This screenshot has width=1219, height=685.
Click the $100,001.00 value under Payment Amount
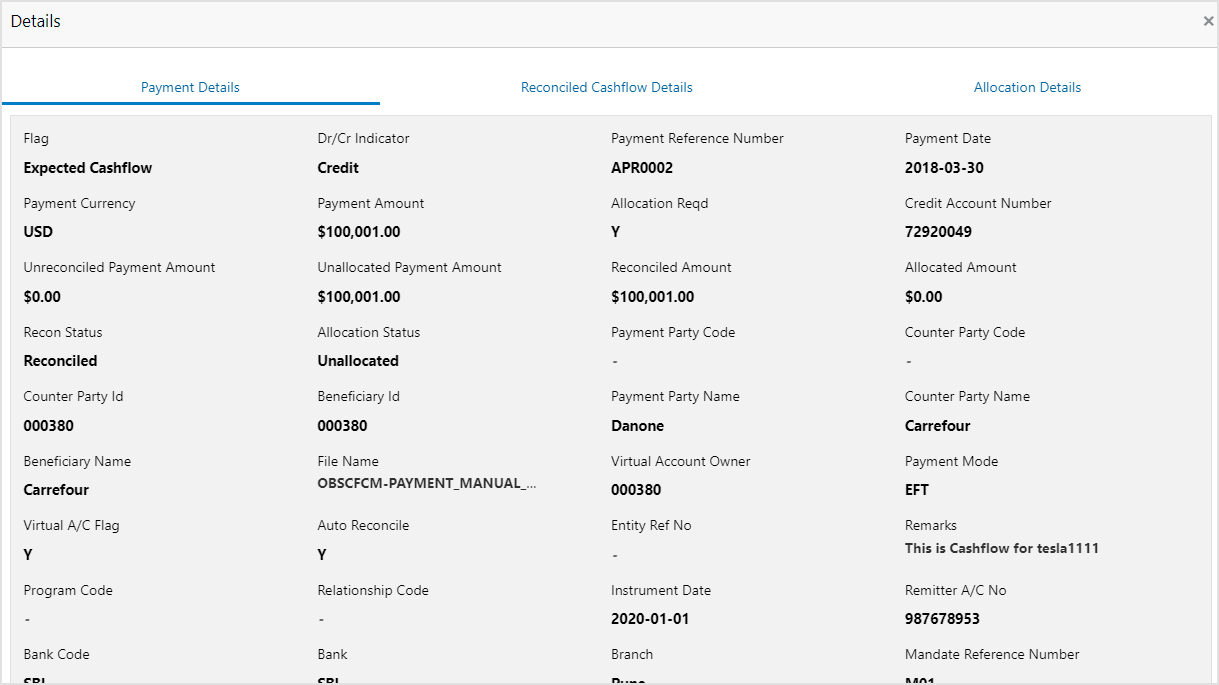coord(359,232)
